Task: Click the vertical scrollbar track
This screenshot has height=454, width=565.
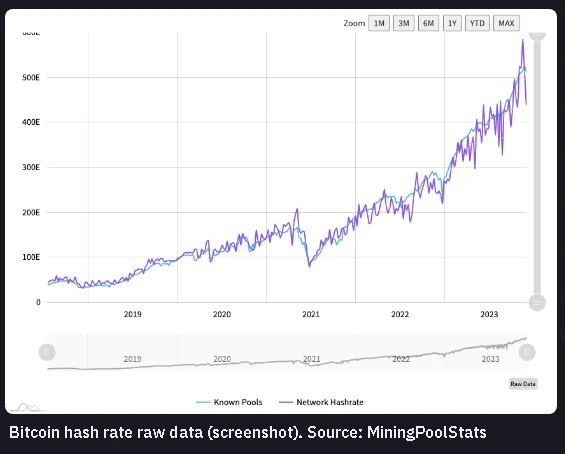Action: tap(537, 168)
